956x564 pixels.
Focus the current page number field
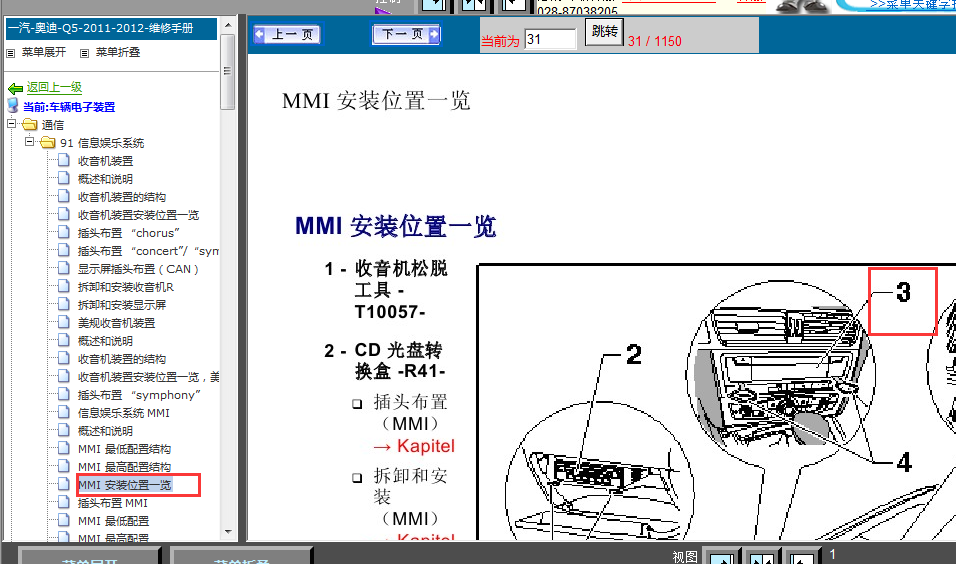pyautogui.click(x=550, y=39)
